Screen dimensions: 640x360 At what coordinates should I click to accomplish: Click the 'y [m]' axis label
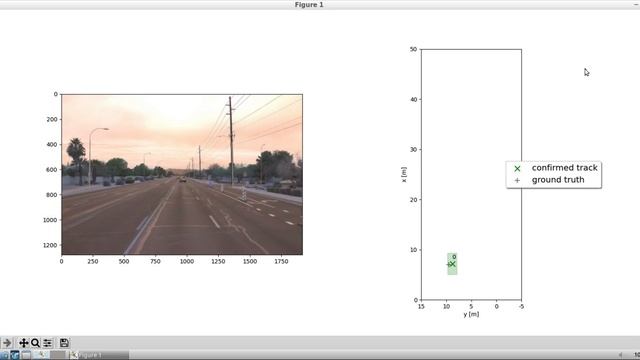[471, 314]
